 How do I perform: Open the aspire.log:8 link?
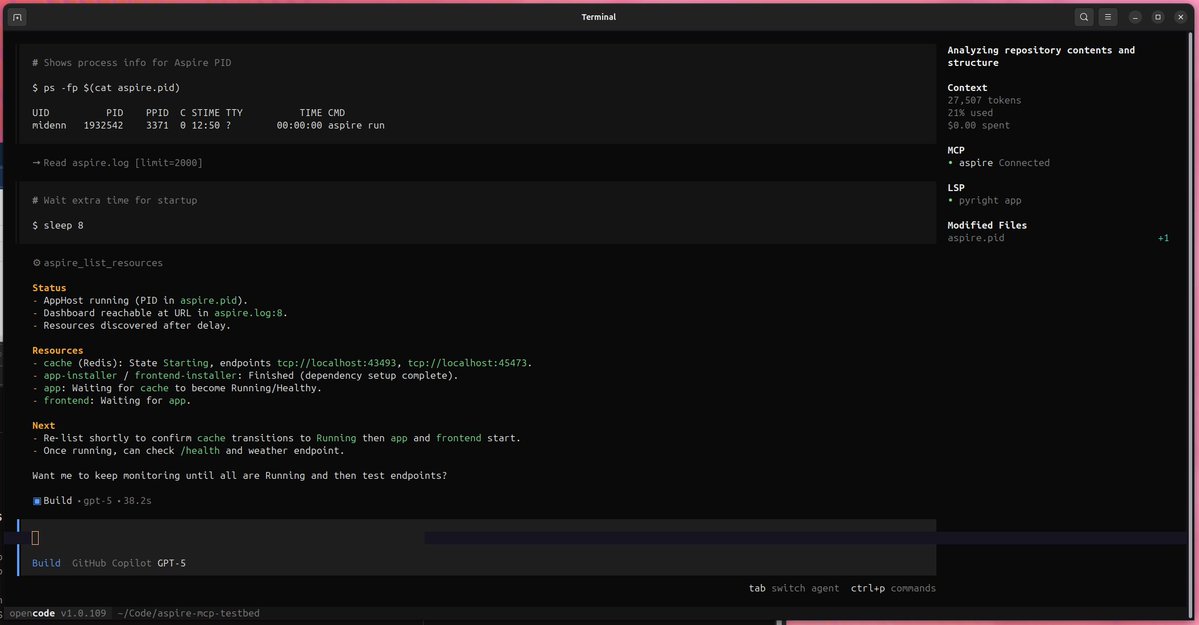(250, 312)
